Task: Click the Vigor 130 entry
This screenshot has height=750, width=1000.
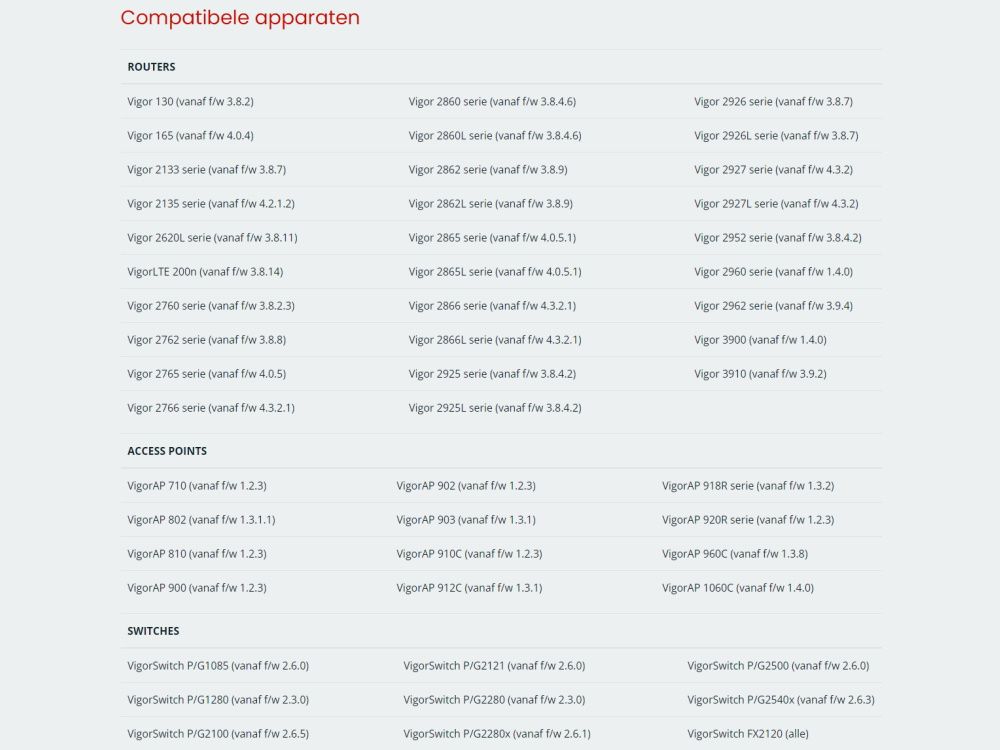Action: click(x=190, y=101)
